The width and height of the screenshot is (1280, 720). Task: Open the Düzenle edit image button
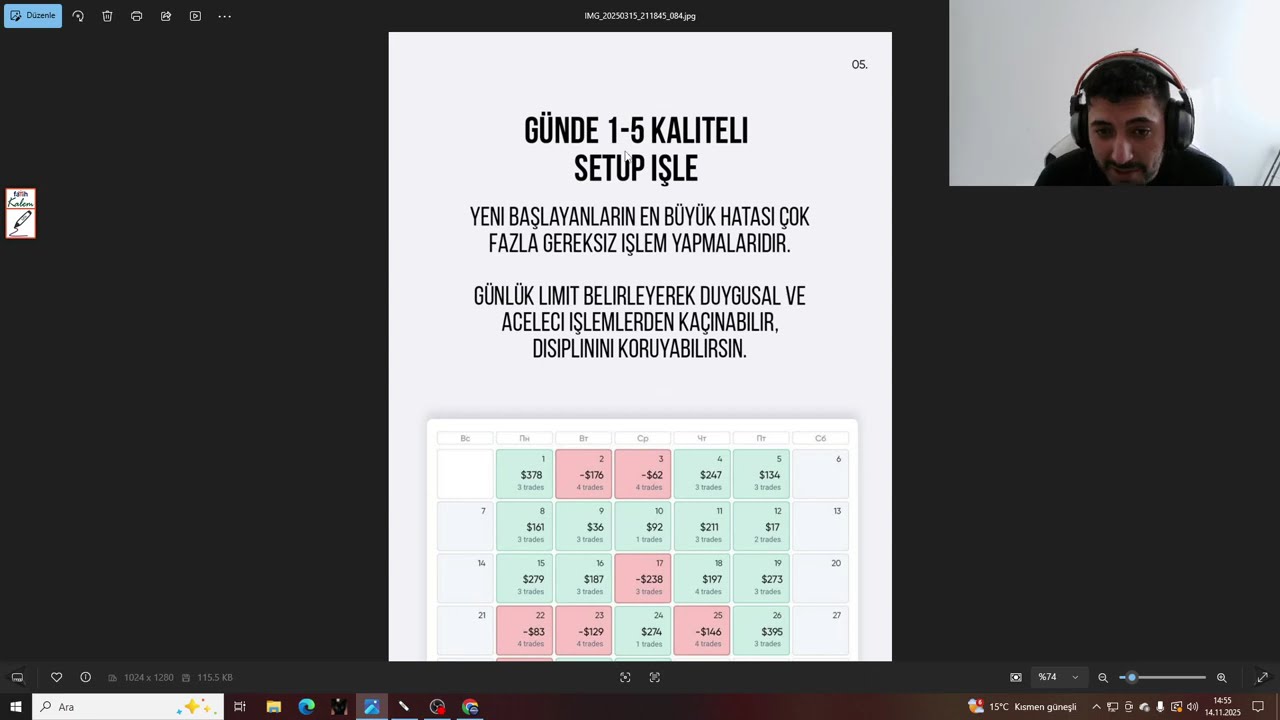tap(33, 16)
